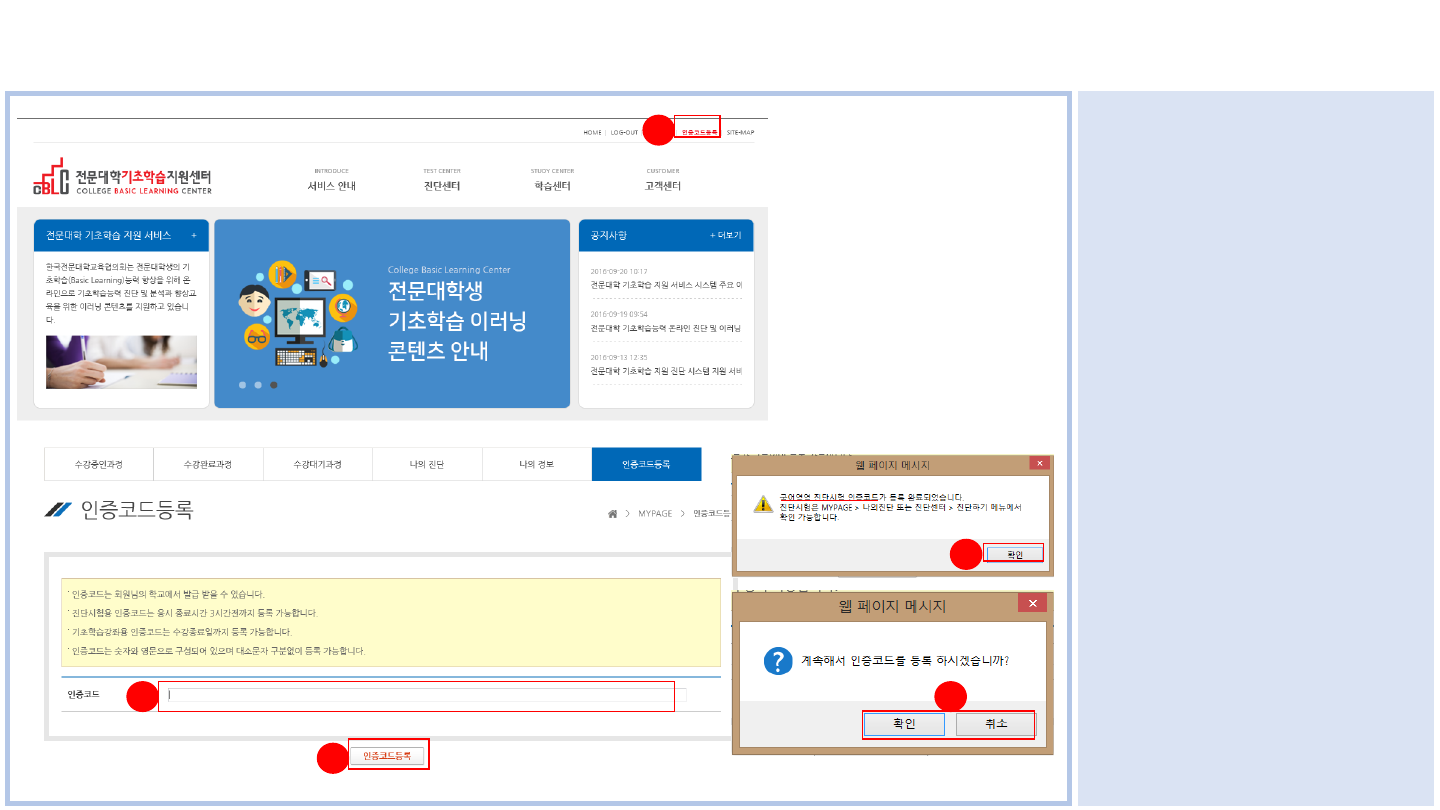
Task: Click the banner illustration with computer monitor
Action: pos(298,313)
